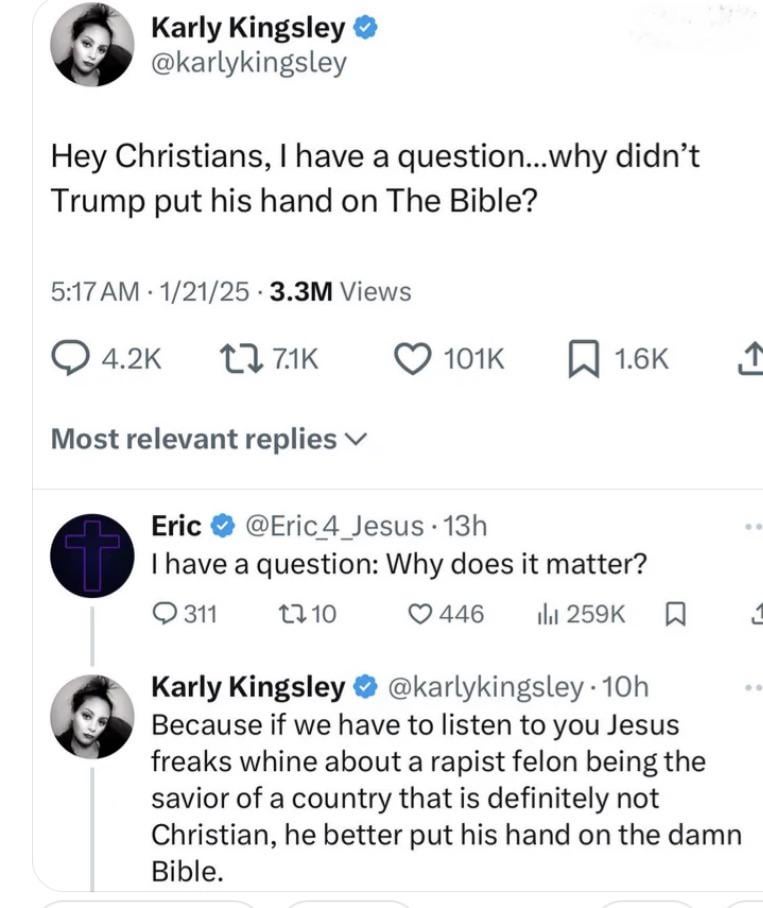The width and height of the screenshot is (763, 908).
Task: Visit the @karlykingsley handle under main name
Action: [x=248, y=63]
